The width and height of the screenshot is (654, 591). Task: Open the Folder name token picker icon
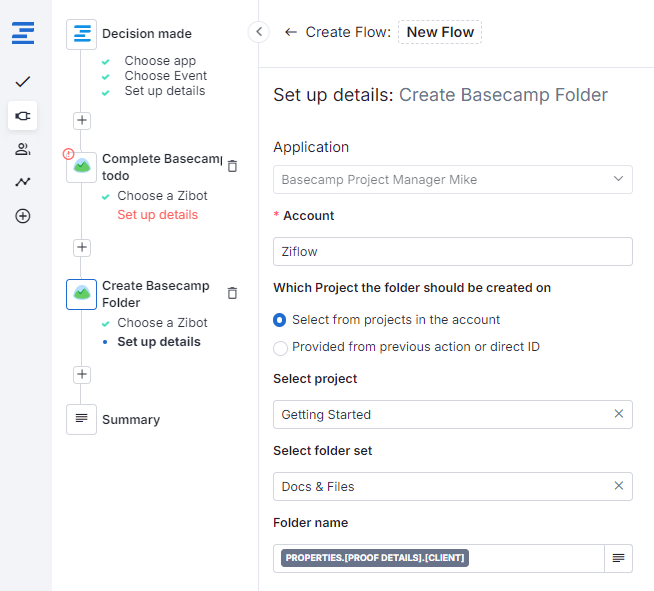[x=618, y=558]
